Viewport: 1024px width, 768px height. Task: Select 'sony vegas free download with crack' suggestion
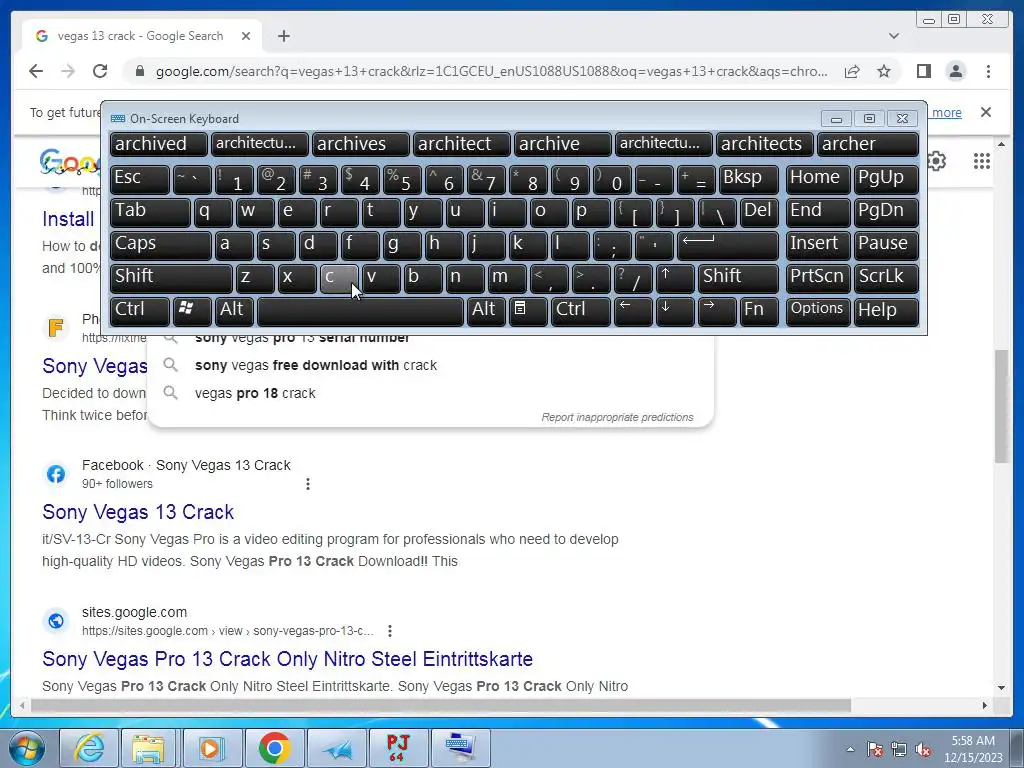(x=431, y=365)
